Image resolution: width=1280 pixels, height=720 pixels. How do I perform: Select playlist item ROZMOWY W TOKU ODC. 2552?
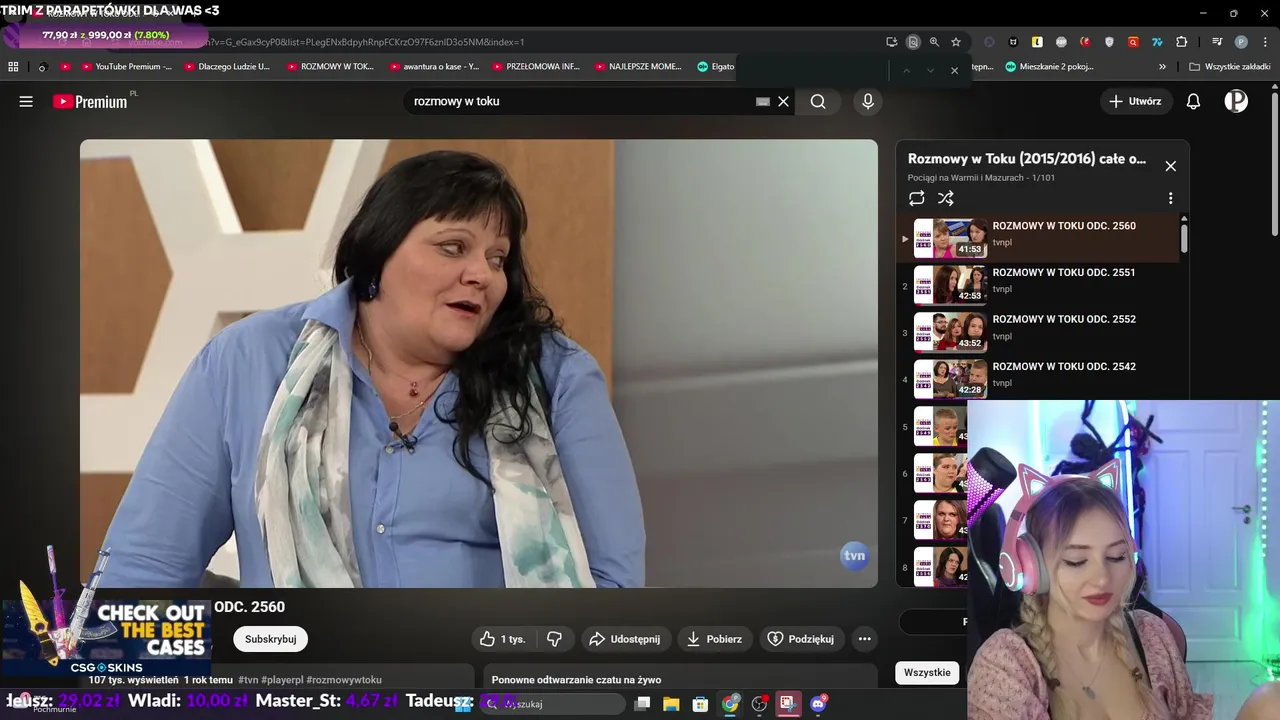point(1040,332)
